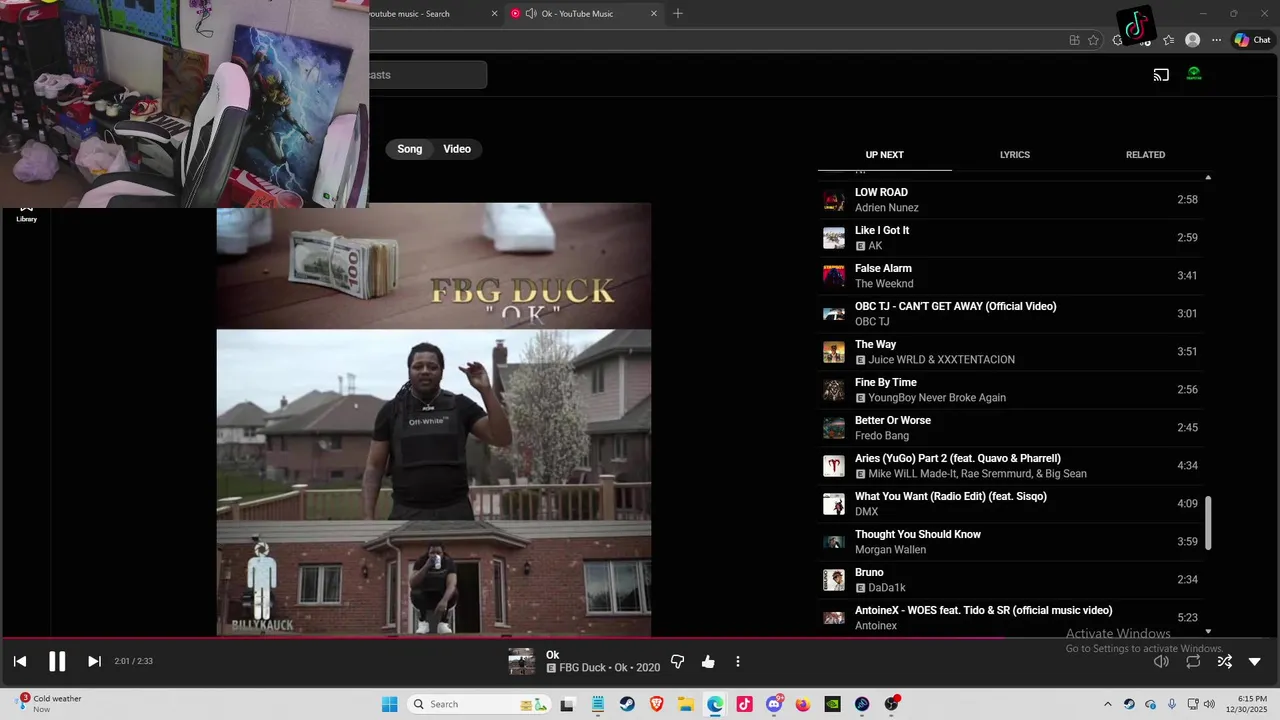Play Fine By Time in the queue
The height and width of the screenshot is (720, 1280).
[x=1010, y=390]
